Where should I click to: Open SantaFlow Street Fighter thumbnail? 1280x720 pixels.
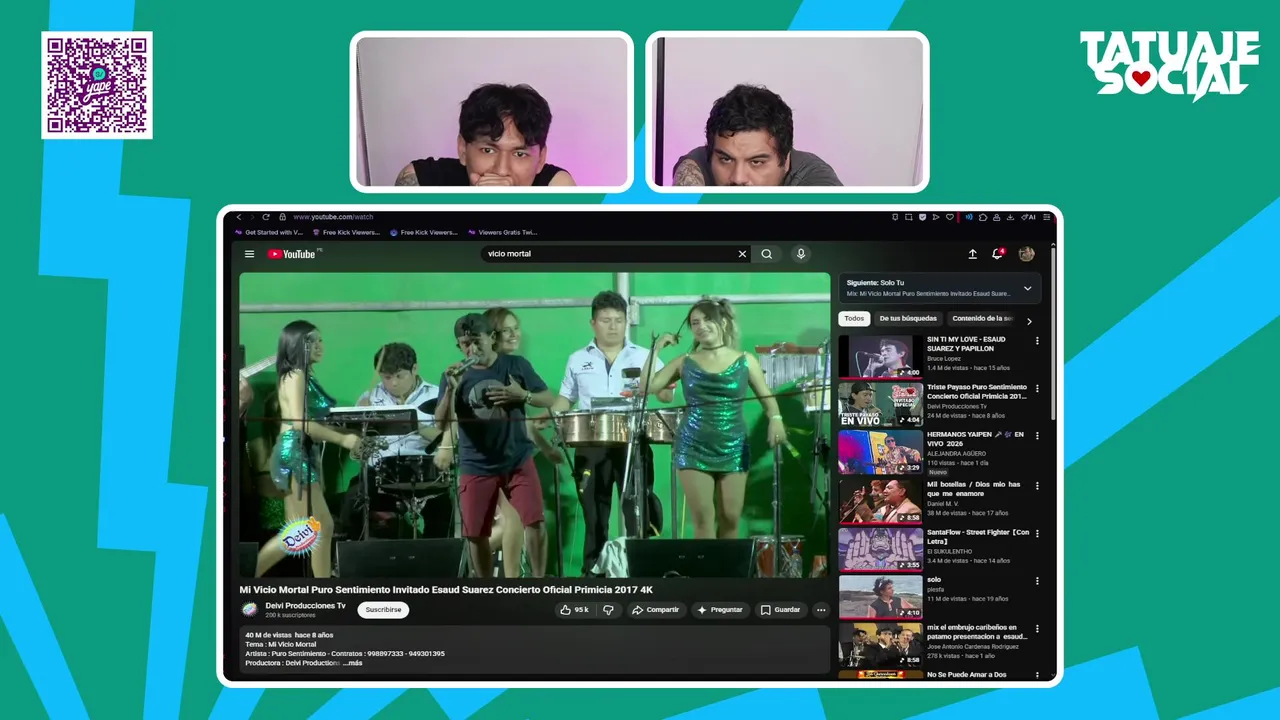(880, 548)
